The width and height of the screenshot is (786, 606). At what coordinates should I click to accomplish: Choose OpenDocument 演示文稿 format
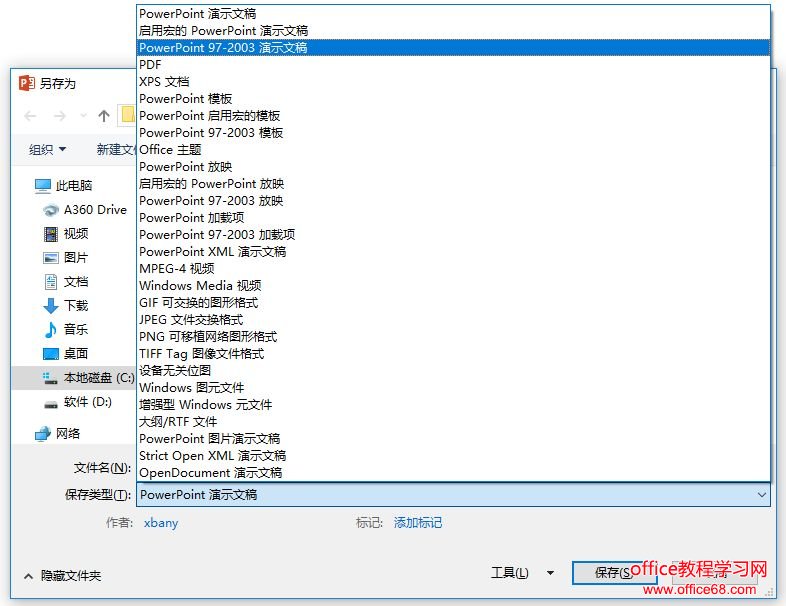click(x=453, y=474)
